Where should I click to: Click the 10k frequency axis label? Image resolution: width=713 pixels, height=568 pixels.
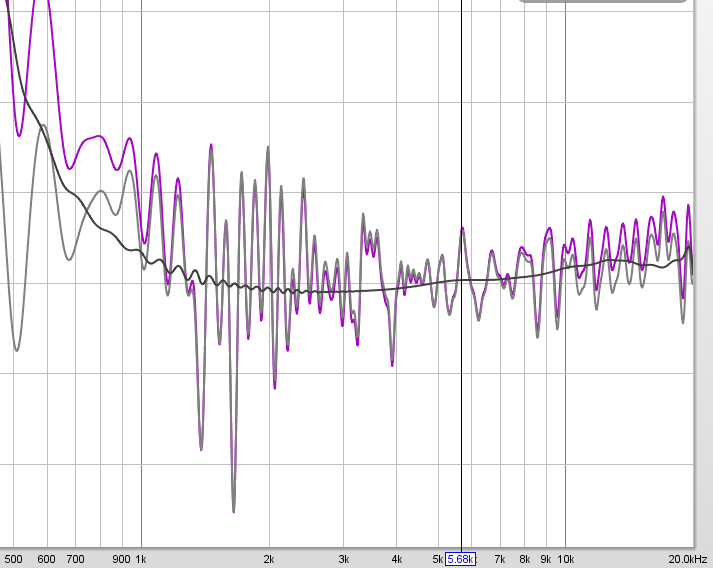[x=566, y=559]
